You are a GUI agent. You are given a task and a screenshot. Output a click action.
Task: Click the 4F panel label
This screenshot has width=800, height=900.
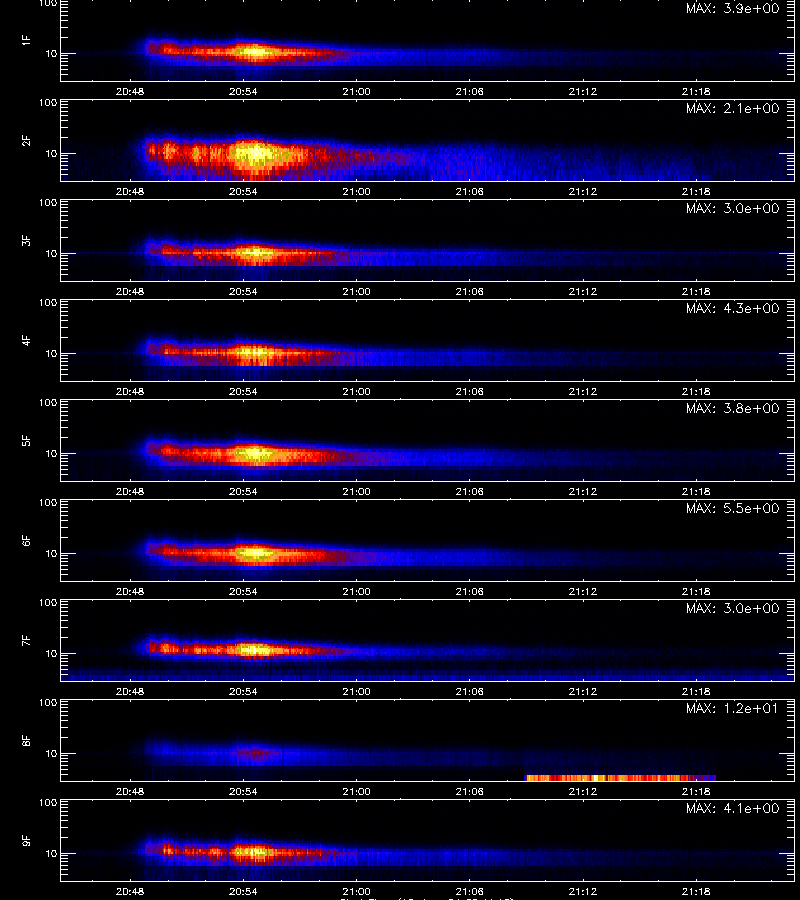click(x=26, y=340)
